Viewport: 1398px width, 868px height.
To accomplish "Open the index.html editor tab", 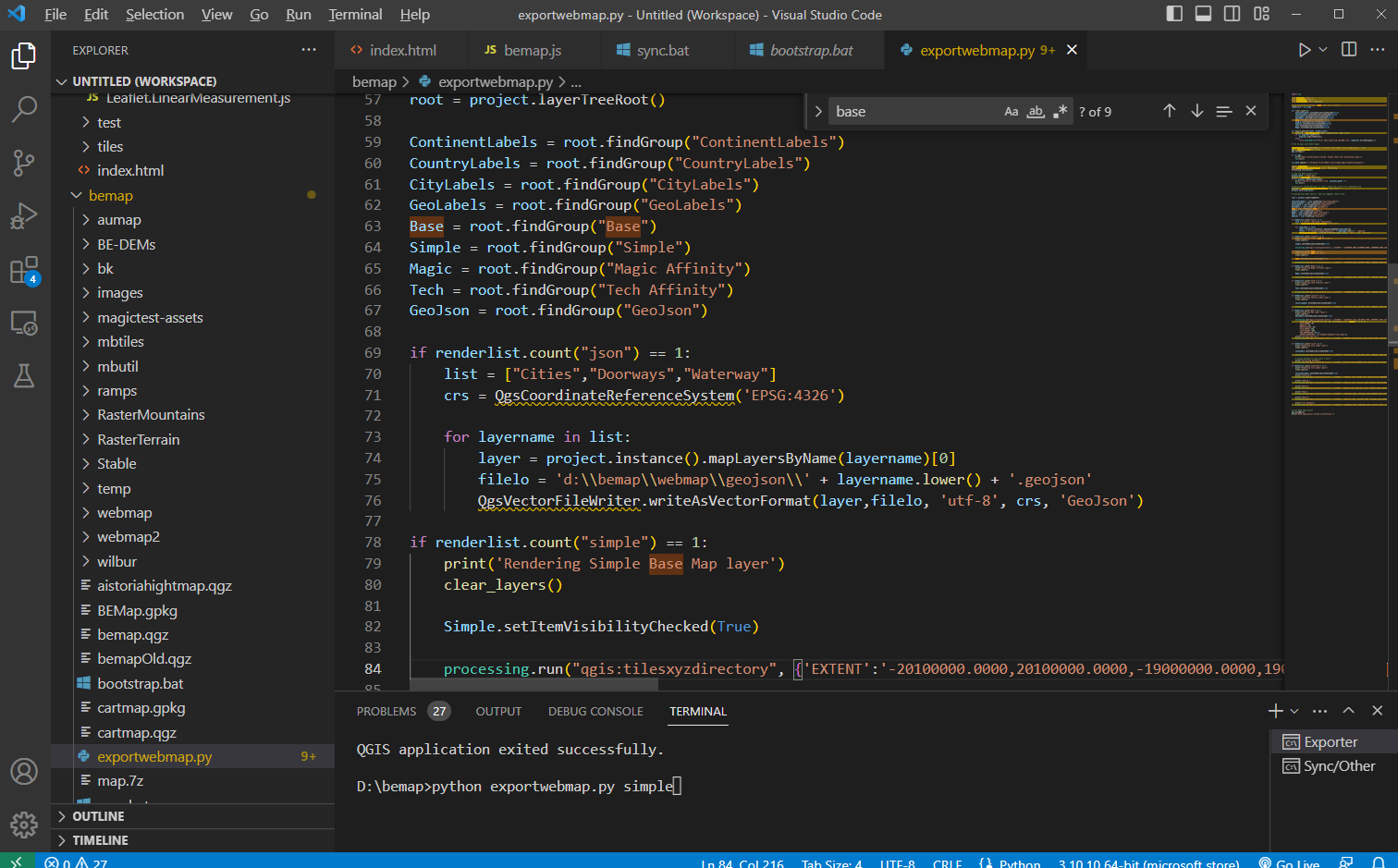I will tap(401, 50).
